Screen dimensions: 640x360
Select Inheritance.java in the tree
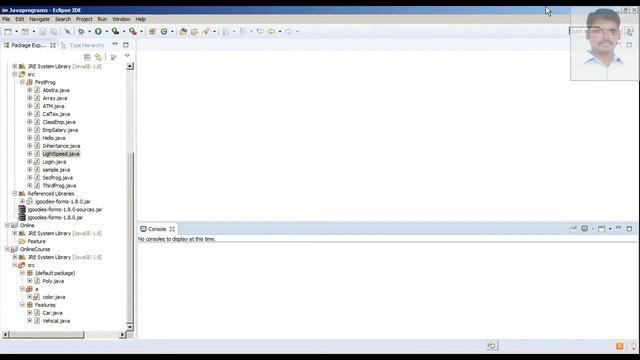coord(61,146)
